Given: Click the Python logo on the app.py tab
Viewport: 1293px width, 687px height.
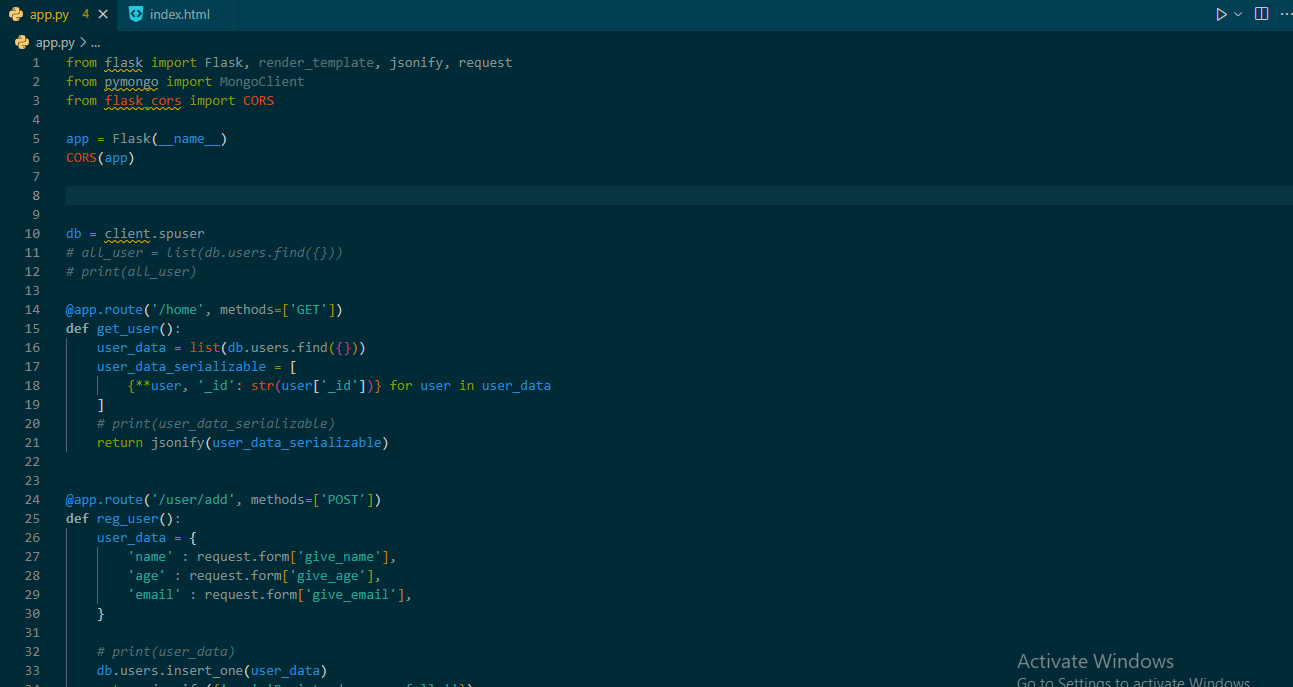Looking at the screenshot, I should (x=16, y=14).
